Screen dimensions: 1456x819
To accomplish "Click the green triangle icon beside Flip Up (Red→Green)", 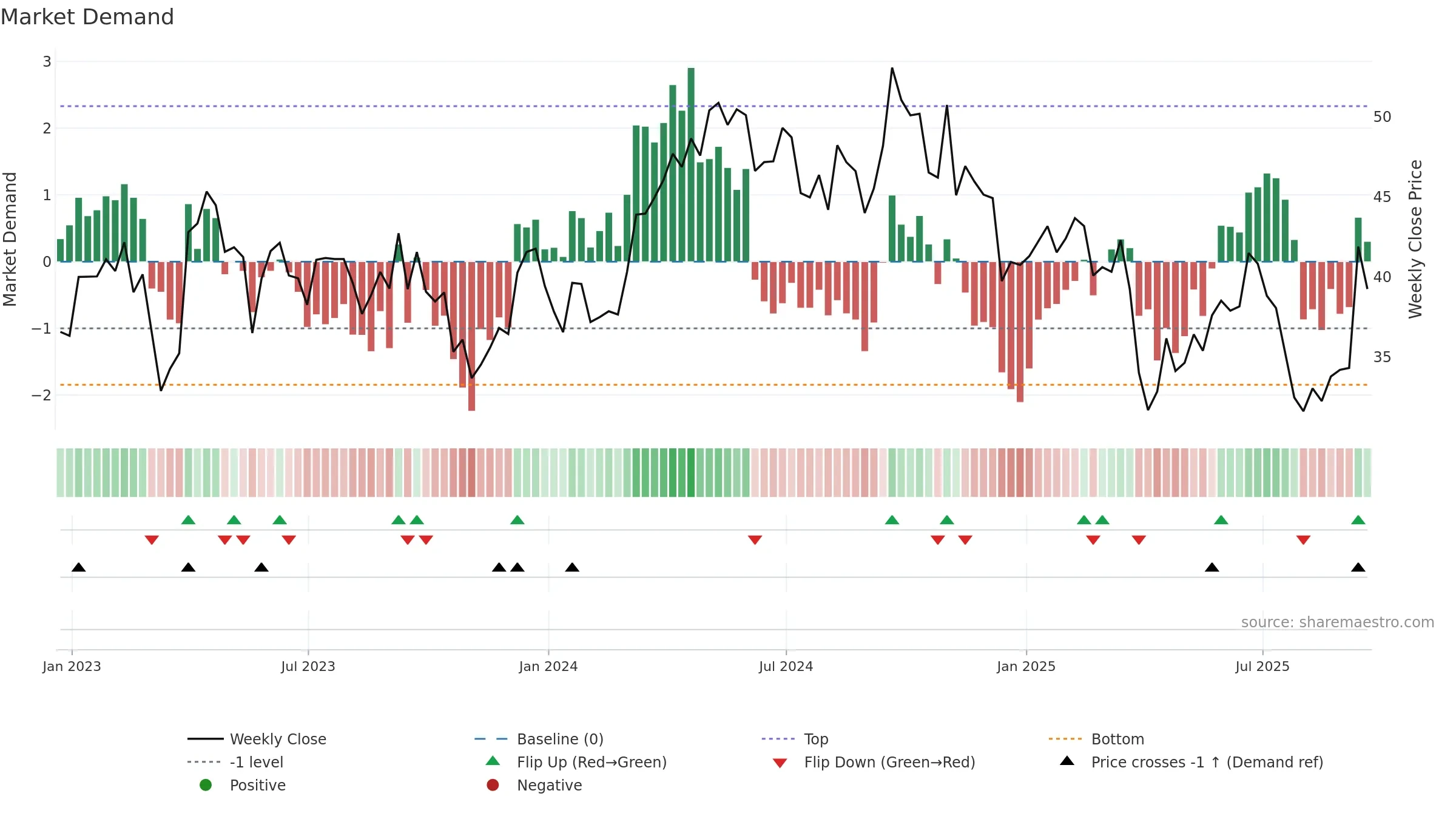I will pyautogui.click(x=493, y=761).
